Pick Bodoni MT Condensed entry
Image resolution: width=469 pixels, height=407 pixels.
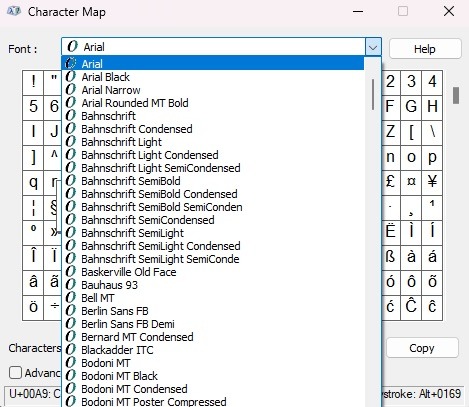(213, 389)
